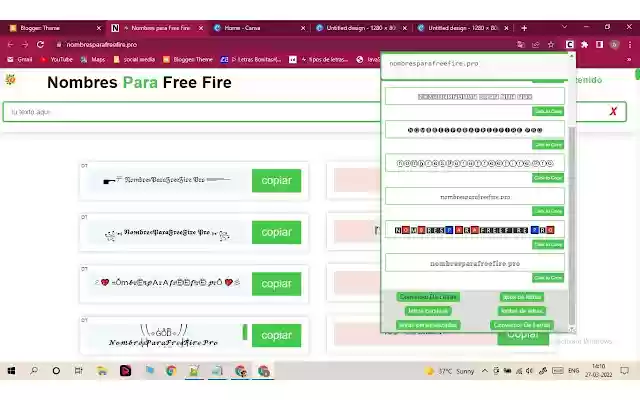Show more bookmarks with double chevron
Viewport: 640px width, 400px height.
629,60
